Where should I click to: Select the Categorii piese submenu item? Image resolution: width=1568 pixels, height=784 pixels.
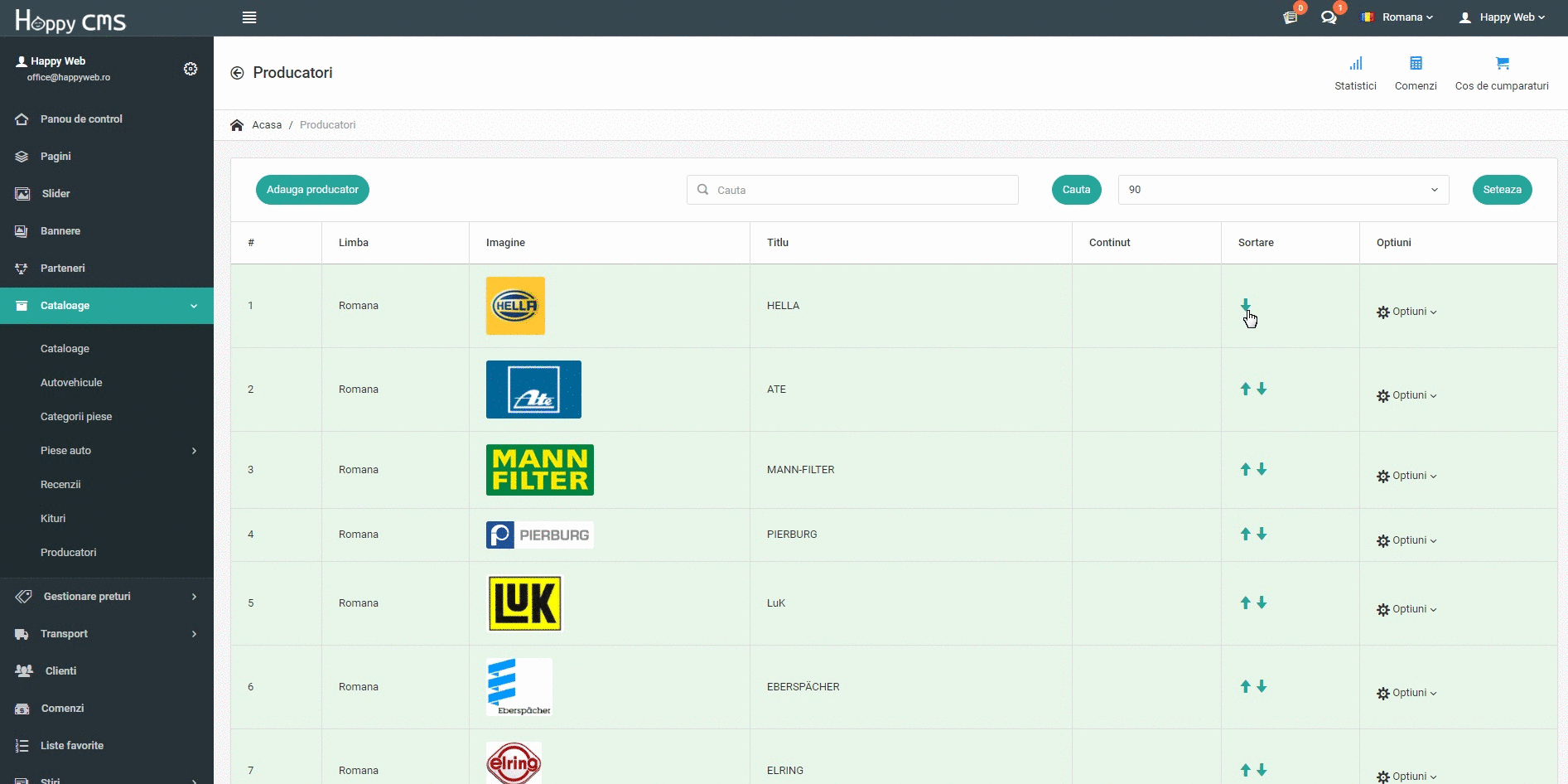(x=76, y=417)
